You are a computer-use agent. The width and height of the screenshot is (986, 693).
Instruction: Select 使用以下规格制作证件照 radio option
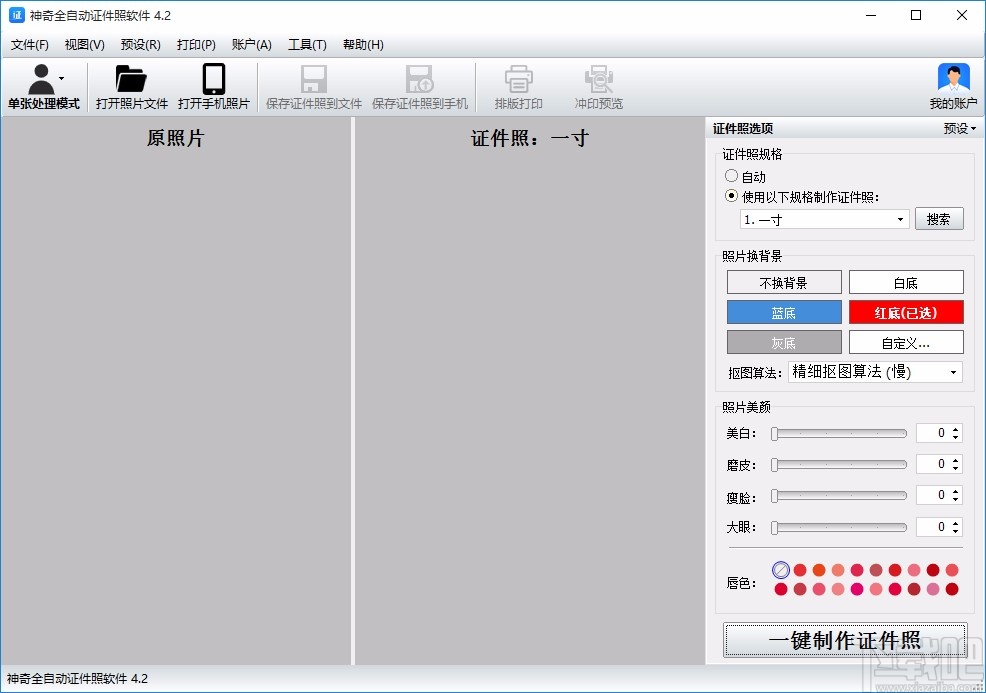coord(732,196)
